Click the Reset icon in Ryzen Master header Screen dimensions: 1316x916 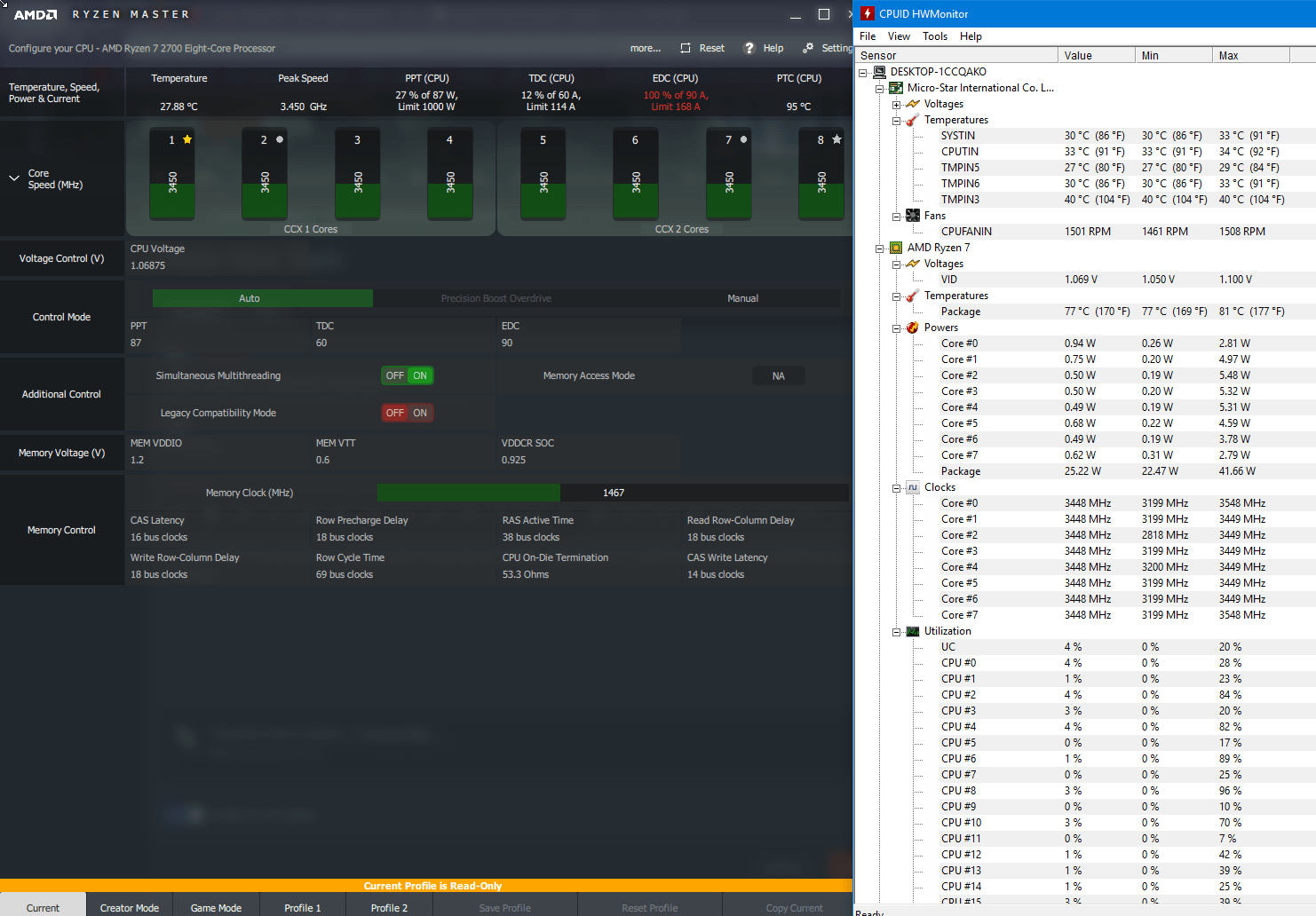686,48
